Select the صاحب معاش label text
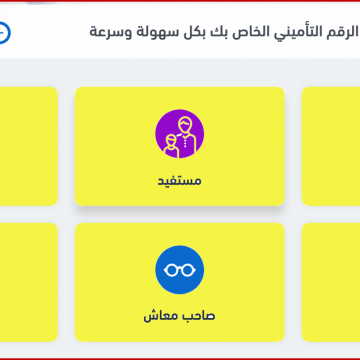Screen dimensions: 360x360 click(179, 316)
